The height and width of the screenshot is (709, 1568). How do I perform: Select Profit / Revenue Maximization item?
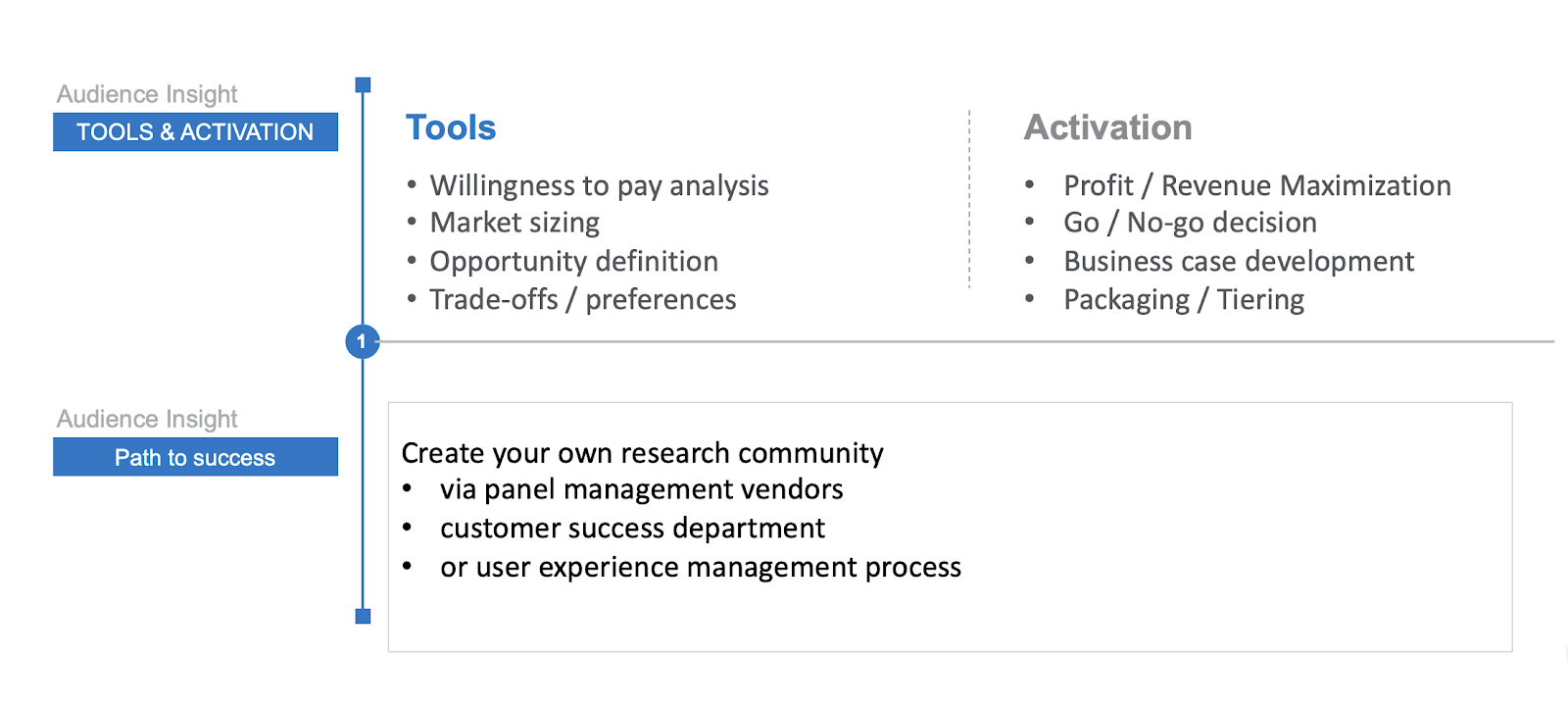(x=1256, y=185)
